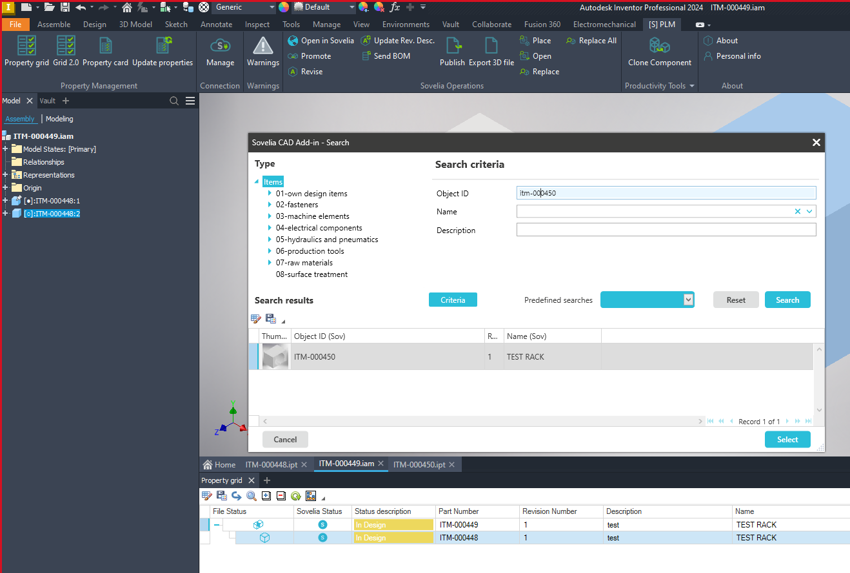Click the Object ID input field
The width and height of the screenshot is (850, 573).
666,193
